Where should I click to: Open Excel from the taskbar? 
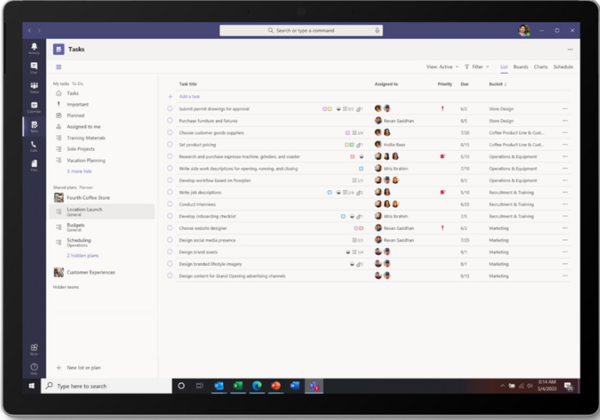point(238,386)
